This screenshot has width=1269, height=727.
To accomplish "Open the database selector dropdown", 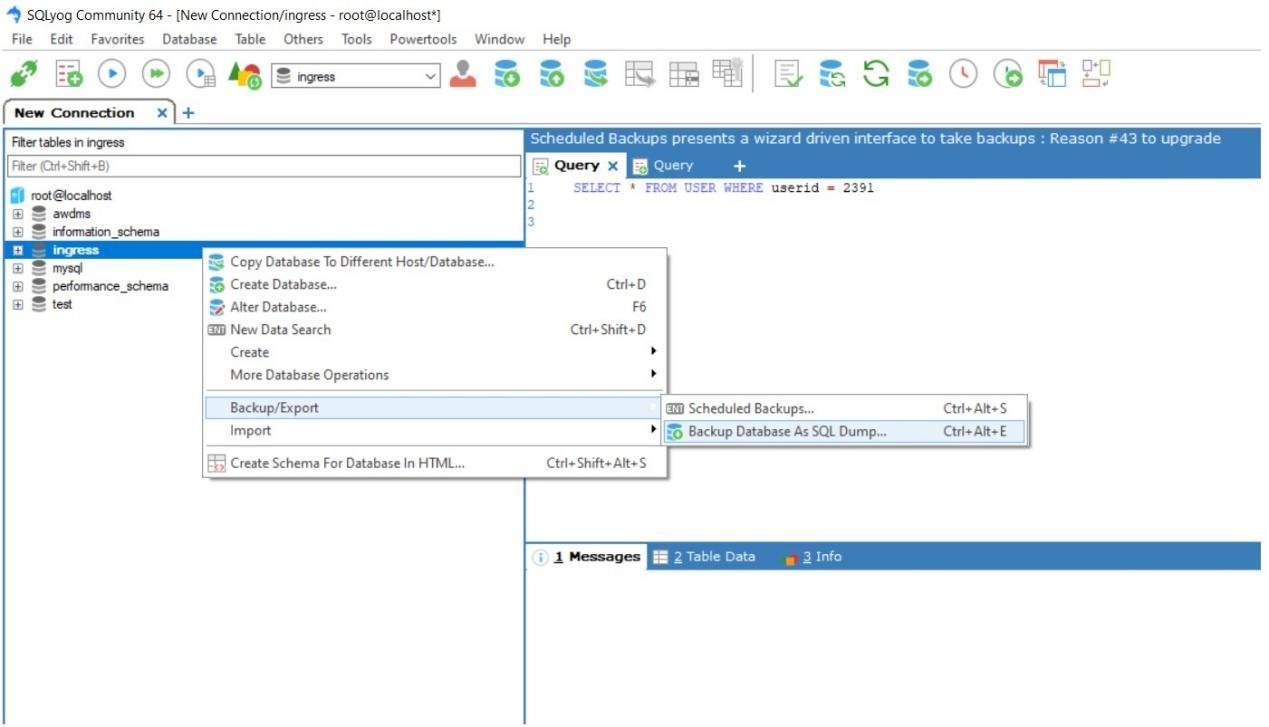I will 429,74.
